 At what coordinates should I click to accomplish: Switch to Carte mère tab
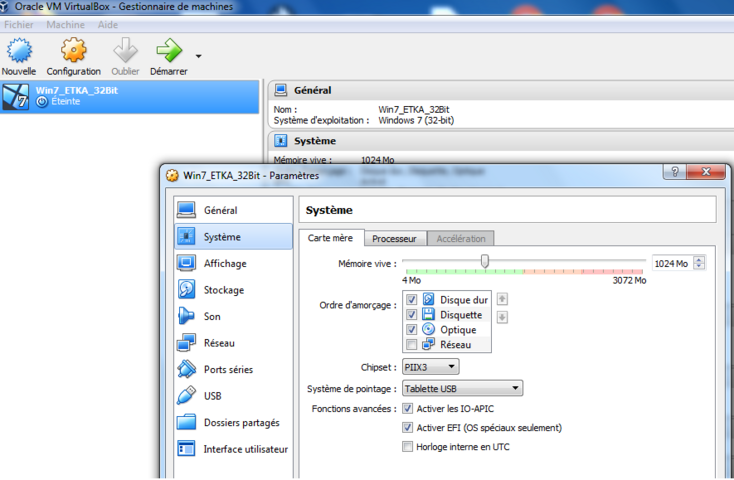[x=331, y=238]
